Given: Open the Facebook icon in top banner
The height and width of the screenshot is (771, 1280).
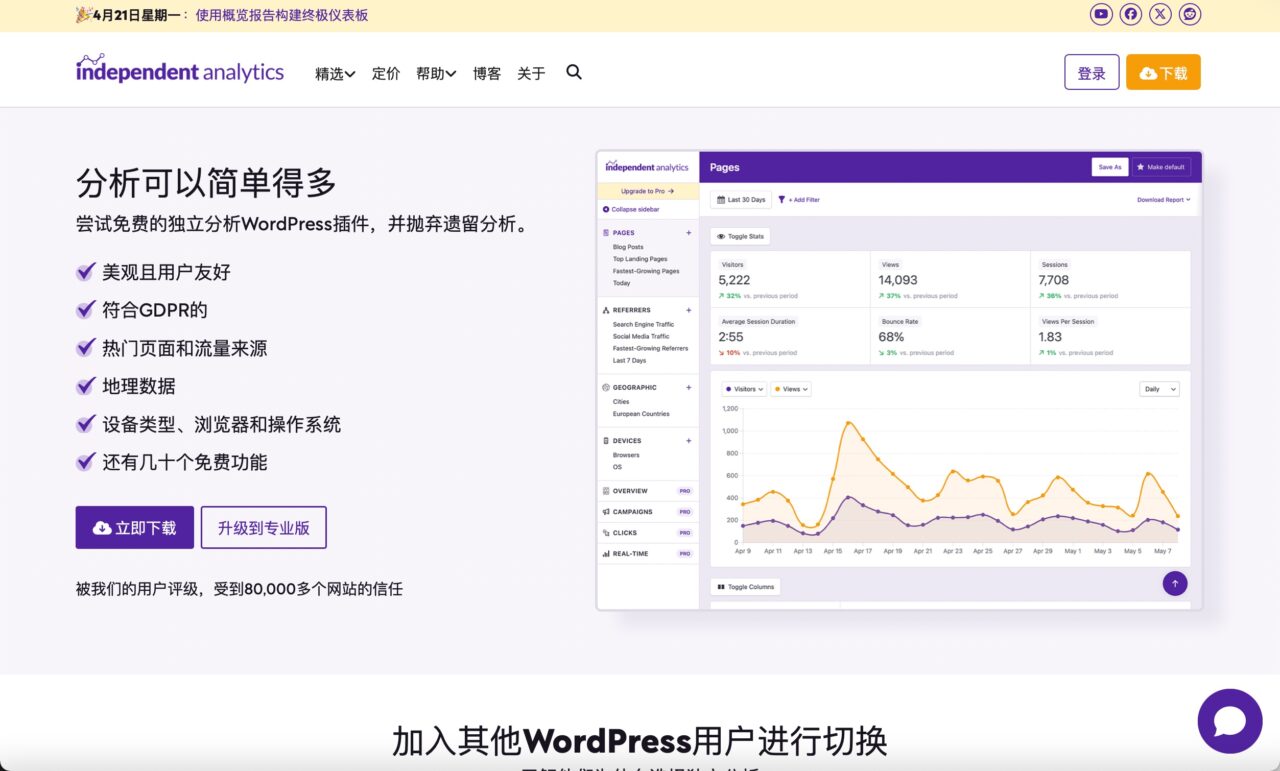Looking at the screenshot, I should tap(1131, 14).
